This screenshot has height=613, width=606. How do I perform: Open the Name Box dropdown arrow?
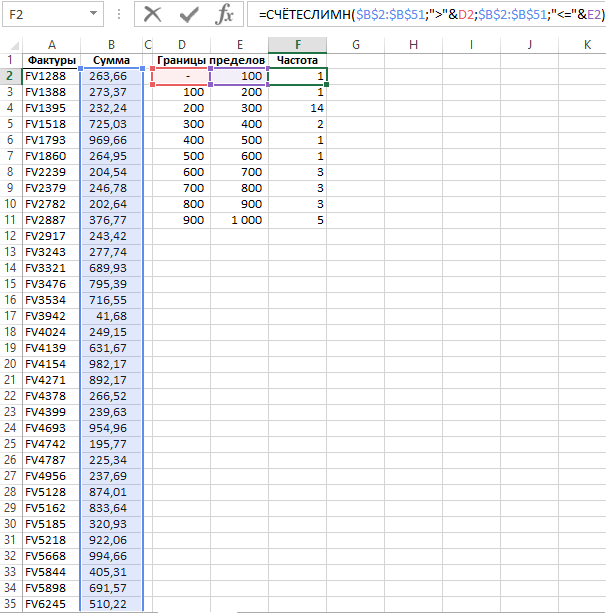tap(93, 15)
